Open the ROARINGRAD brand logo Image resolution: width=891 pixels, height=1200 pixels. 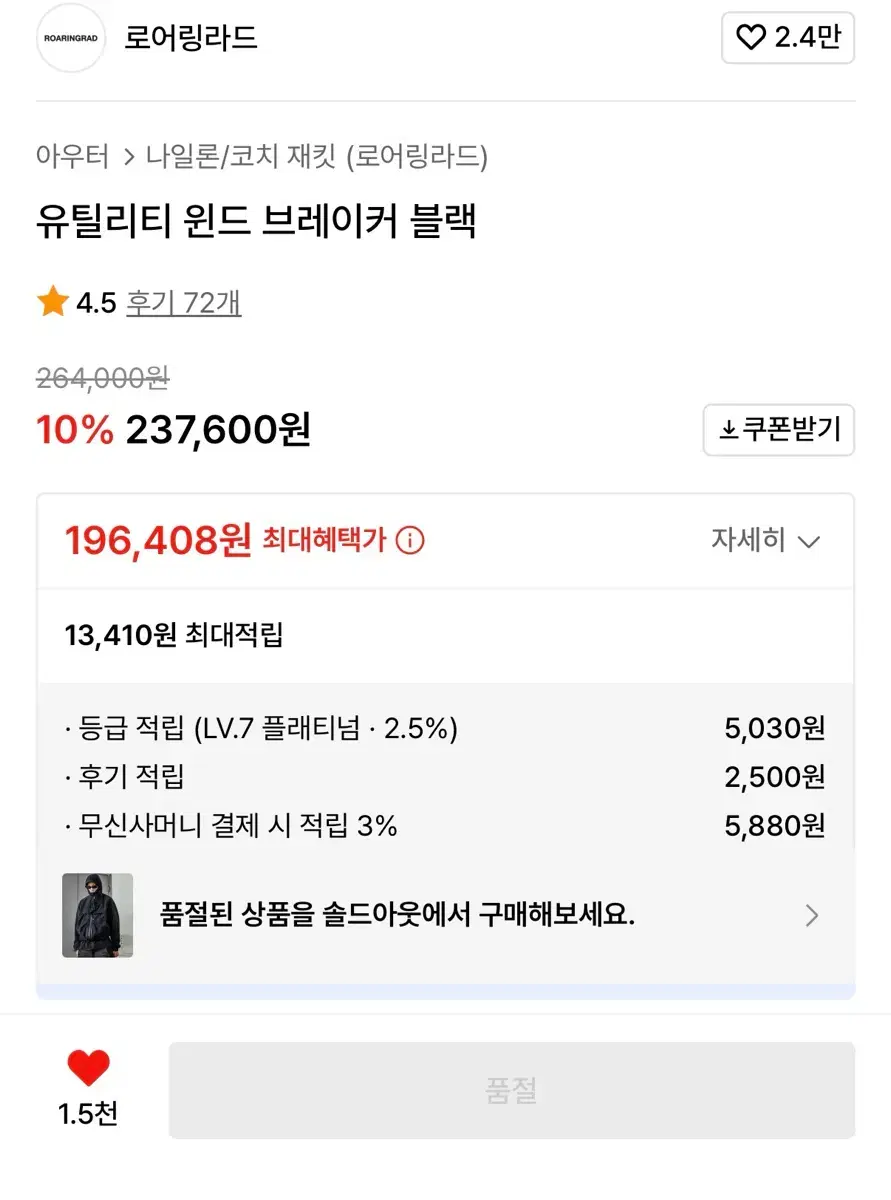[x=71, y=38]
